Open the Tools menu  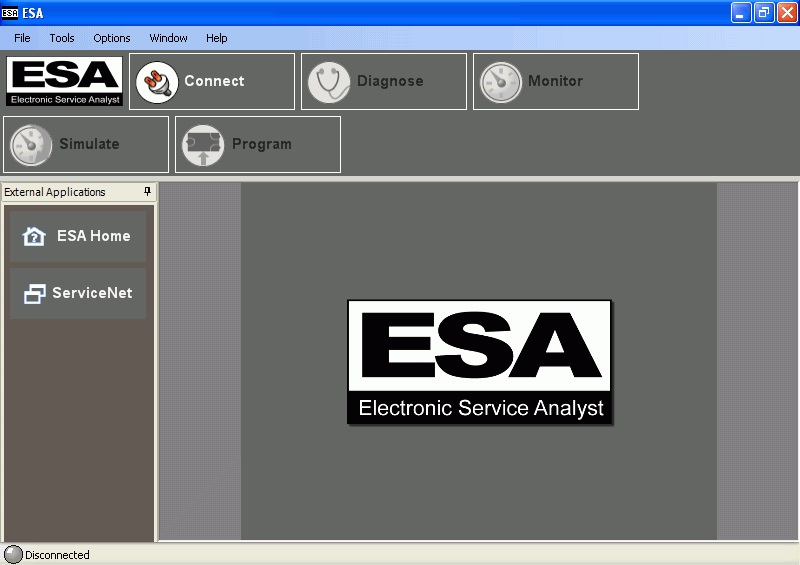62,38
